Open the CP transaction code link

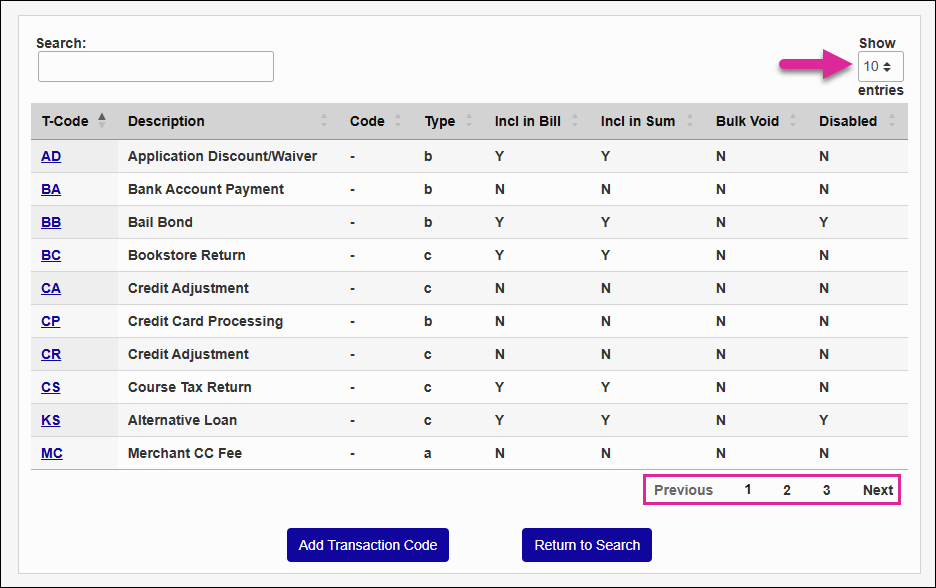(51, 321)
